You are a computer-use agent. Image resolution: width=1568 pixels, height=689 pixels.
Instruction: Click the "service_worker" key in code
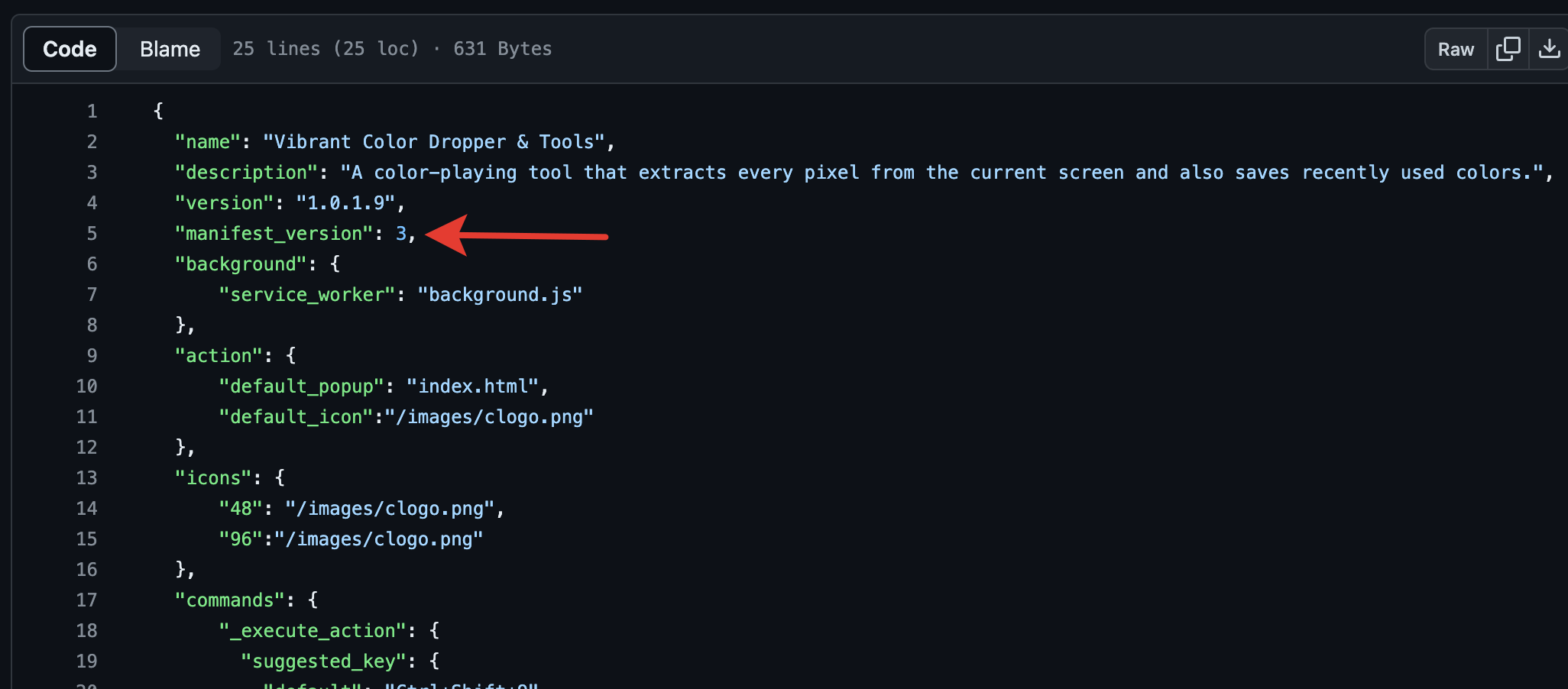pos(307,295)
